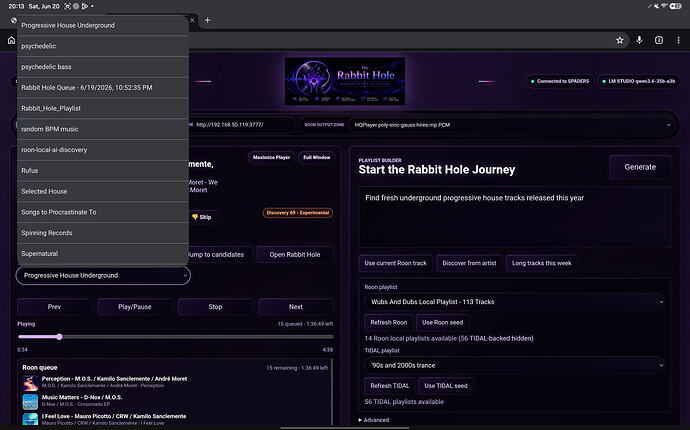
Task: Open the TIDAL playlist dropdown
Action: 514,365
